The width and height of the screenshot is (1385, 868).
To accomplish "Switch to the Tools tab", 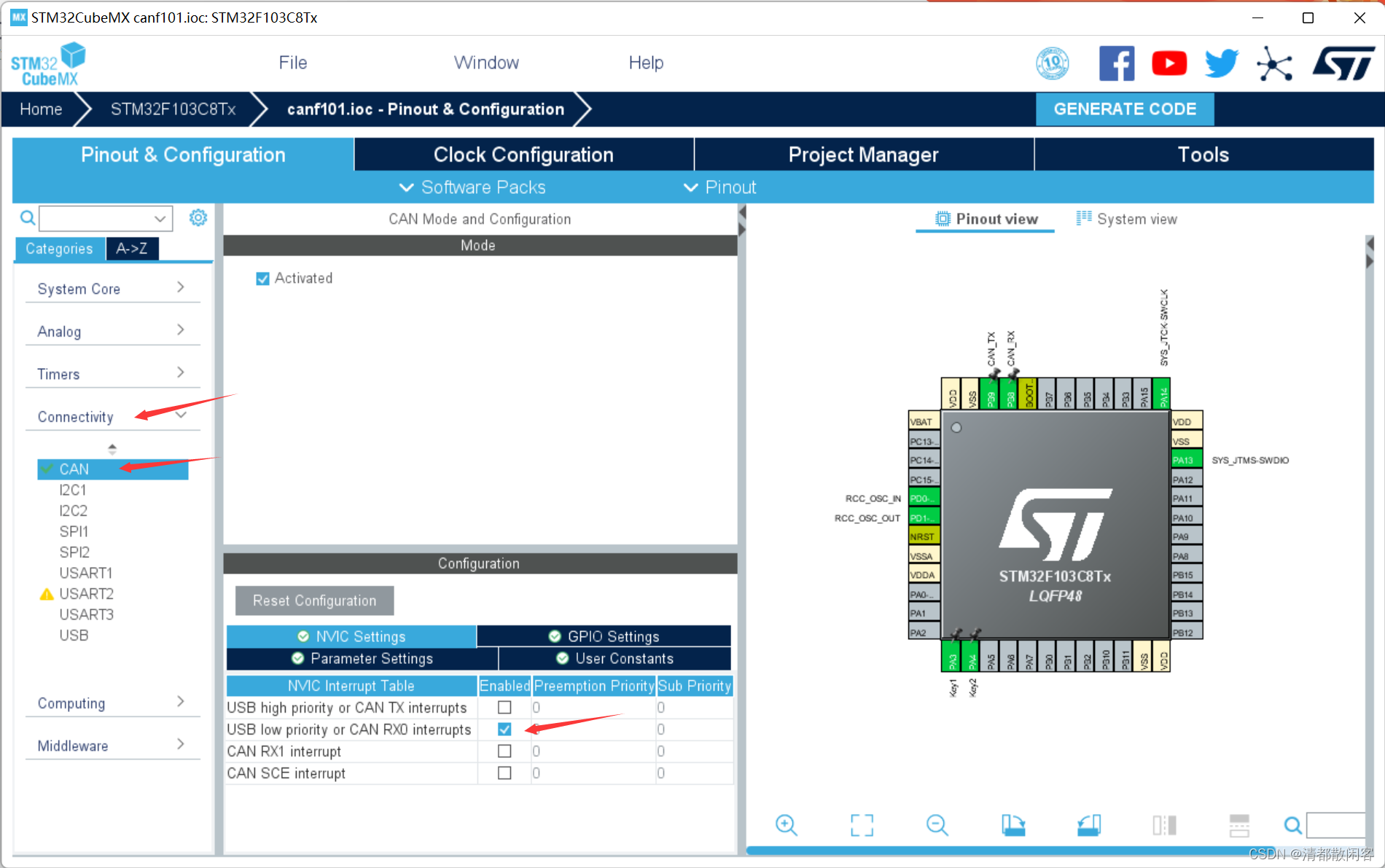I will click(1203, 155).
